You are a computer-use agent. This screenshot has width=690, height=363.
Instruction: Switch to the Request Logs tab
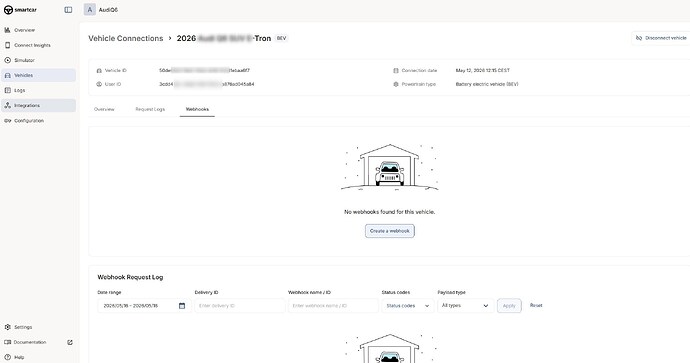click(150, 109)
